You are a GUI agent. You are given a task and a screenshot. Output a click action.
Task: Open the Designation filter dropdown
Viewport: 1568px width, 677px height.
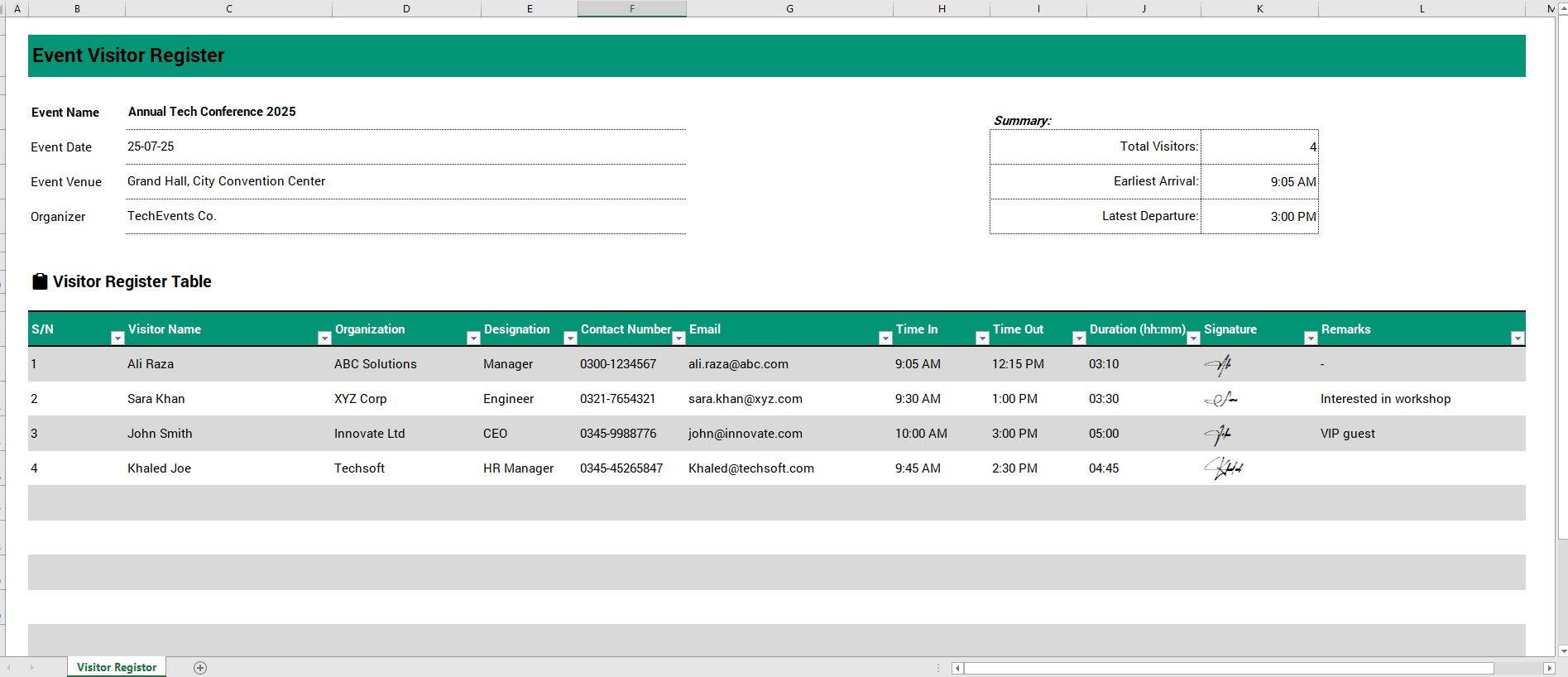pyautogui.click(x=570, y=338)
